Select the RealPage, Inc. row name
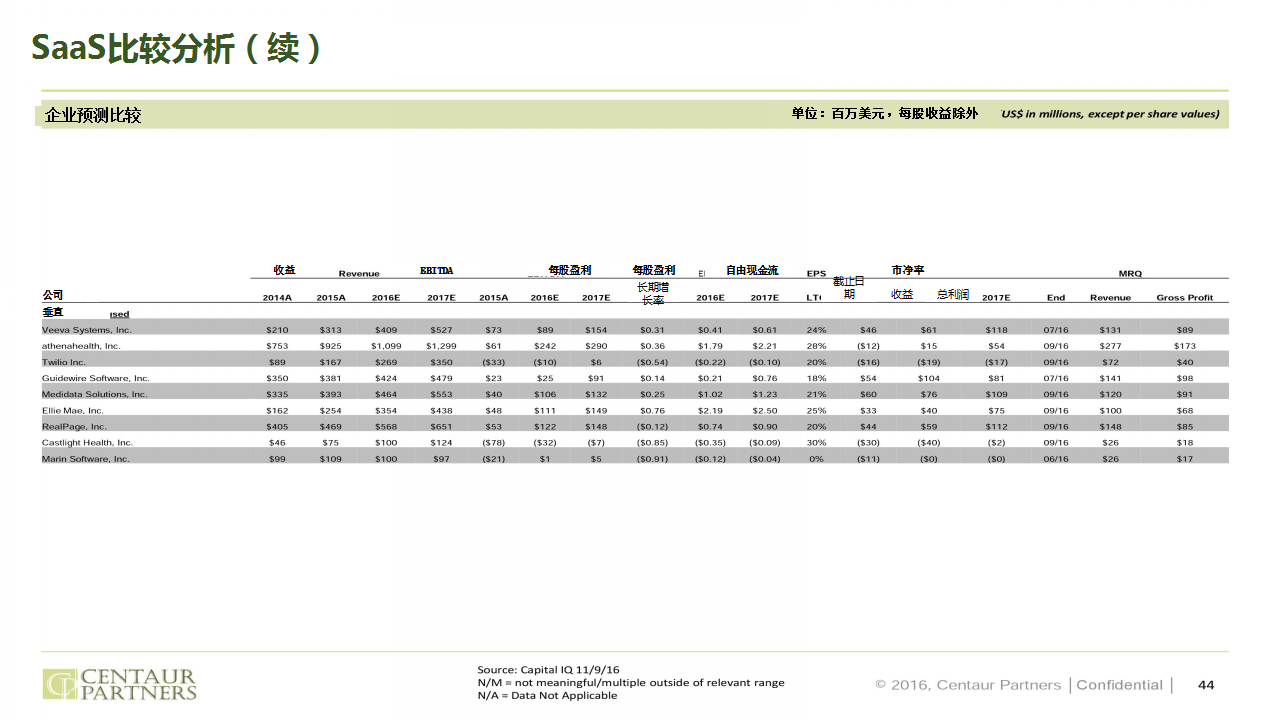The height and width of the screenshot is (720, 1280). 74,426
